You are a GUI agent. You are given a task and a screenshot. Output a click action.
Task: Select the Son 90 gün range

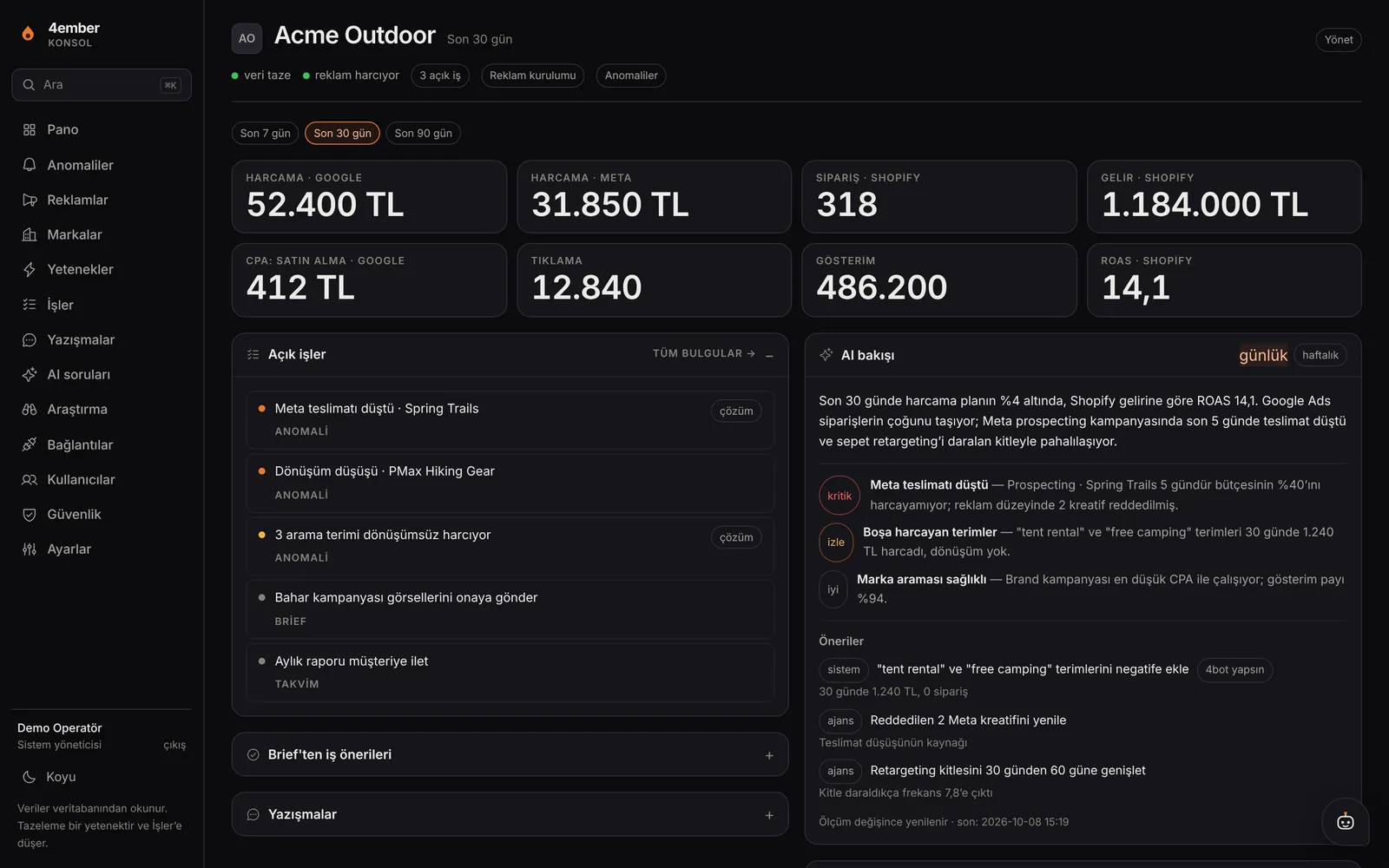tap(423, 133)
